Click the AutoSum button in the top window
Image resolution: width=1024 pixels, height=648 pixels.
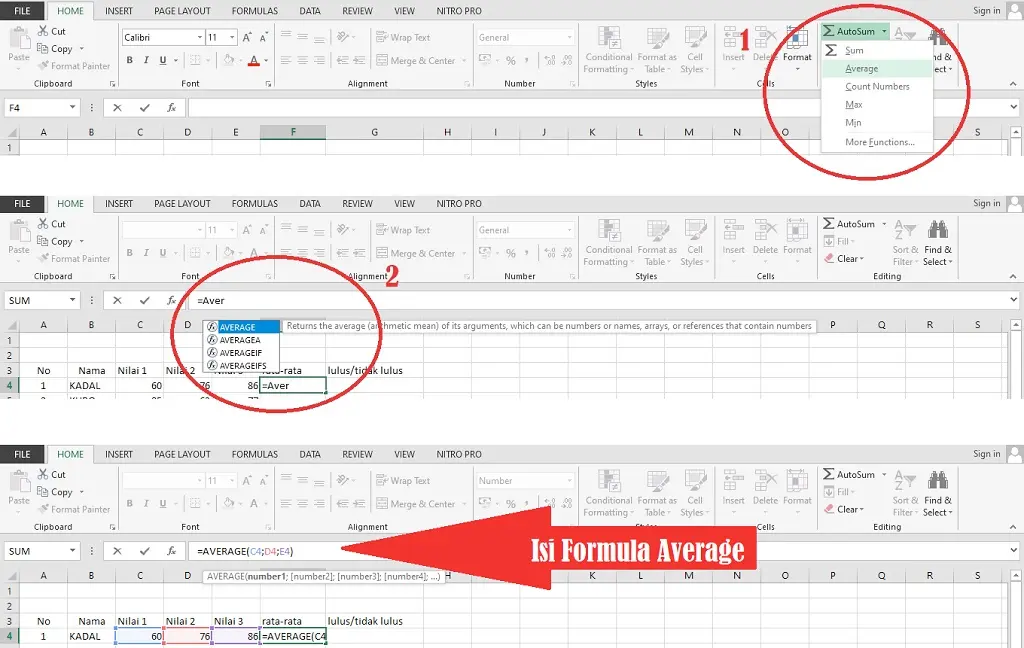(x=849, y=31)
